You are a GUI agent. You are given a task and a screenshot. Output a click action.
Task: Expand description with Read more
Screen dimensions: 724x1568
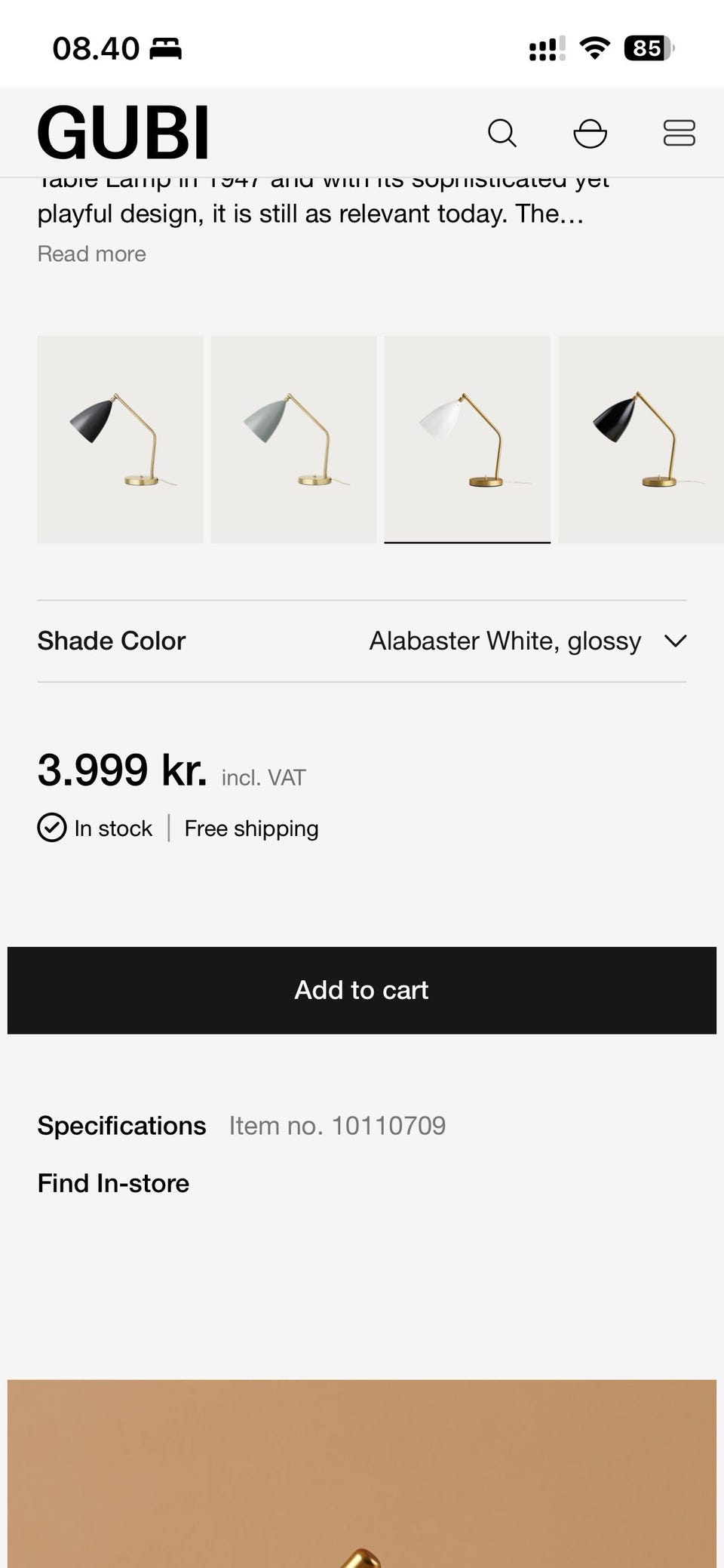click(x=92, y=254)
